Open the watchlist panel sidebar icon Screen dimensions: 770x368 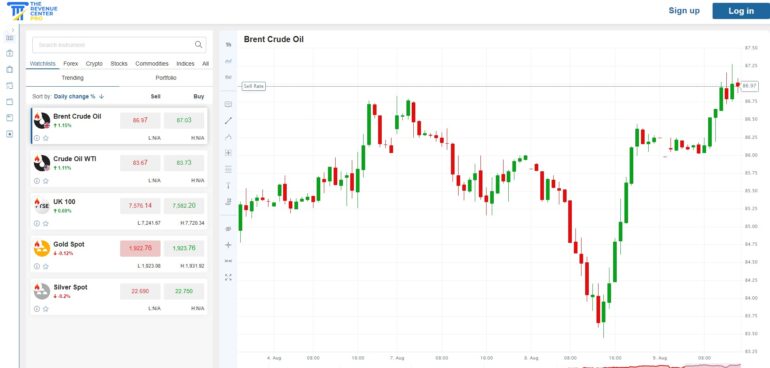pos(9,37)
